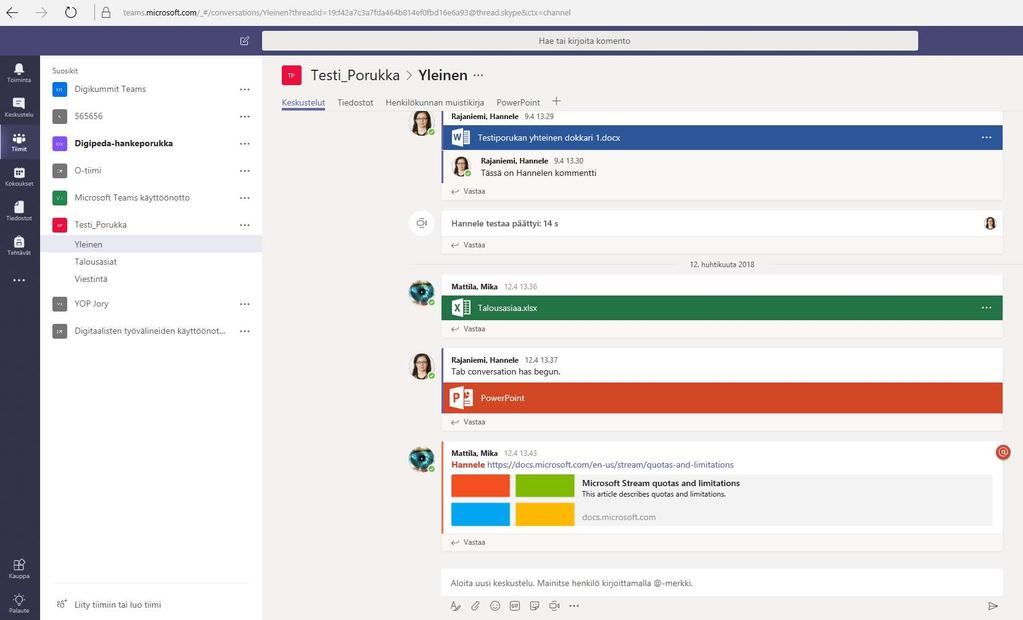
Task: Click the red mention @ badge
Action: click(x=1003, y=452)
